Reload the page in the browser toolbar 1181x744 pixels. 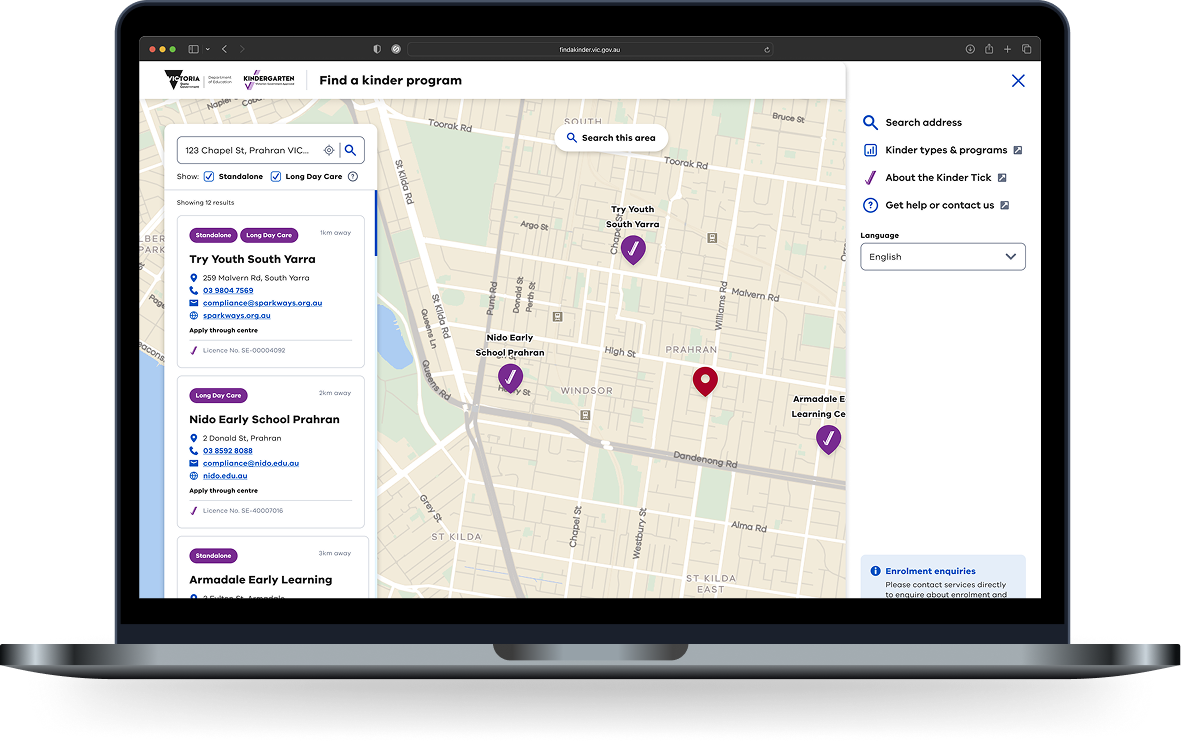(767, 50)
